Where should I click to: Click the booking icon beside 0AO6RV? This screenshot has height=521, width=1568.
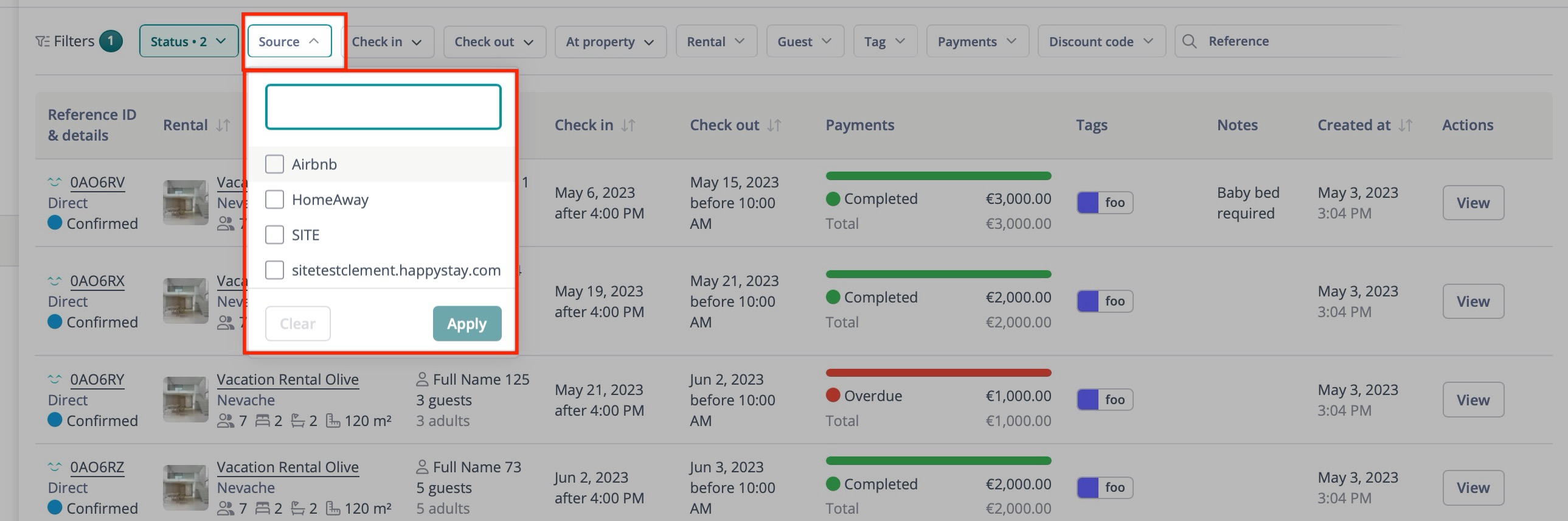(55, 182)
